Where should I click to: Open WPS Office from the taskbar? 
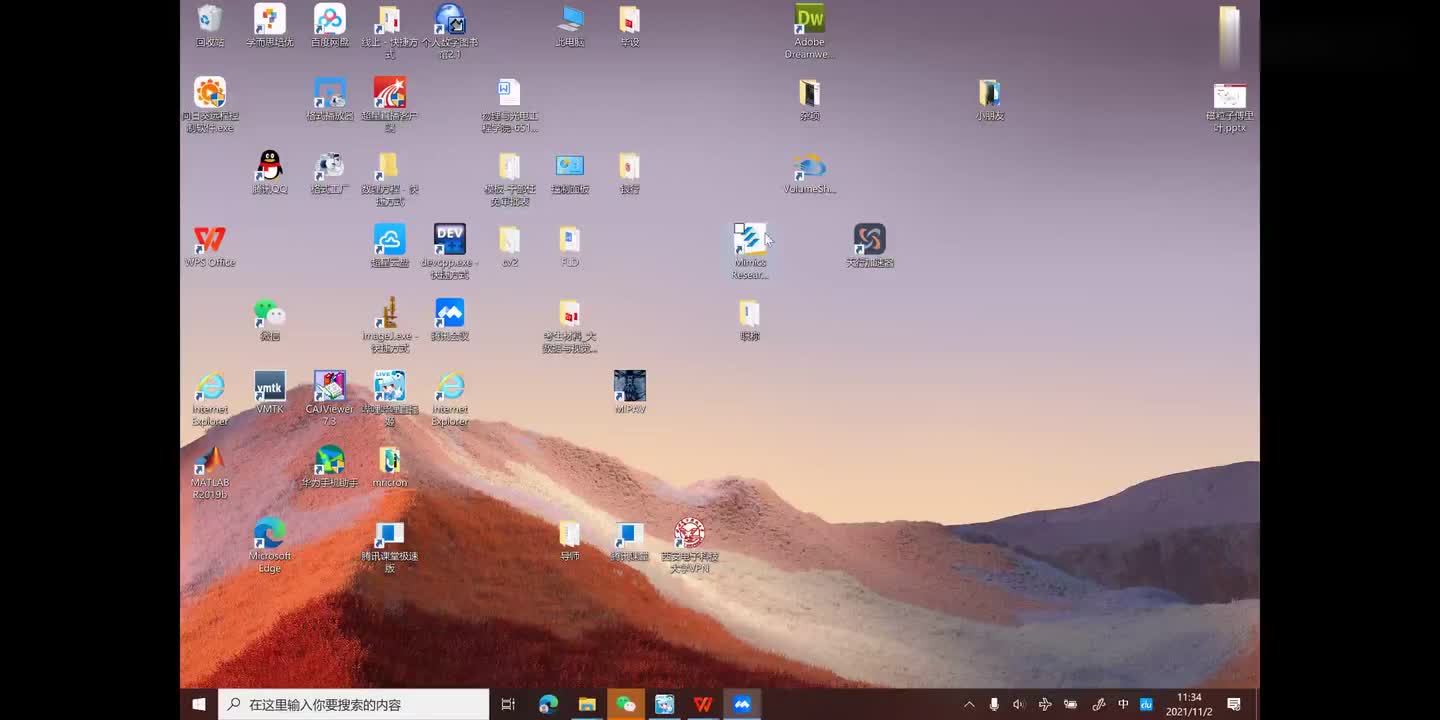(703, 704)
